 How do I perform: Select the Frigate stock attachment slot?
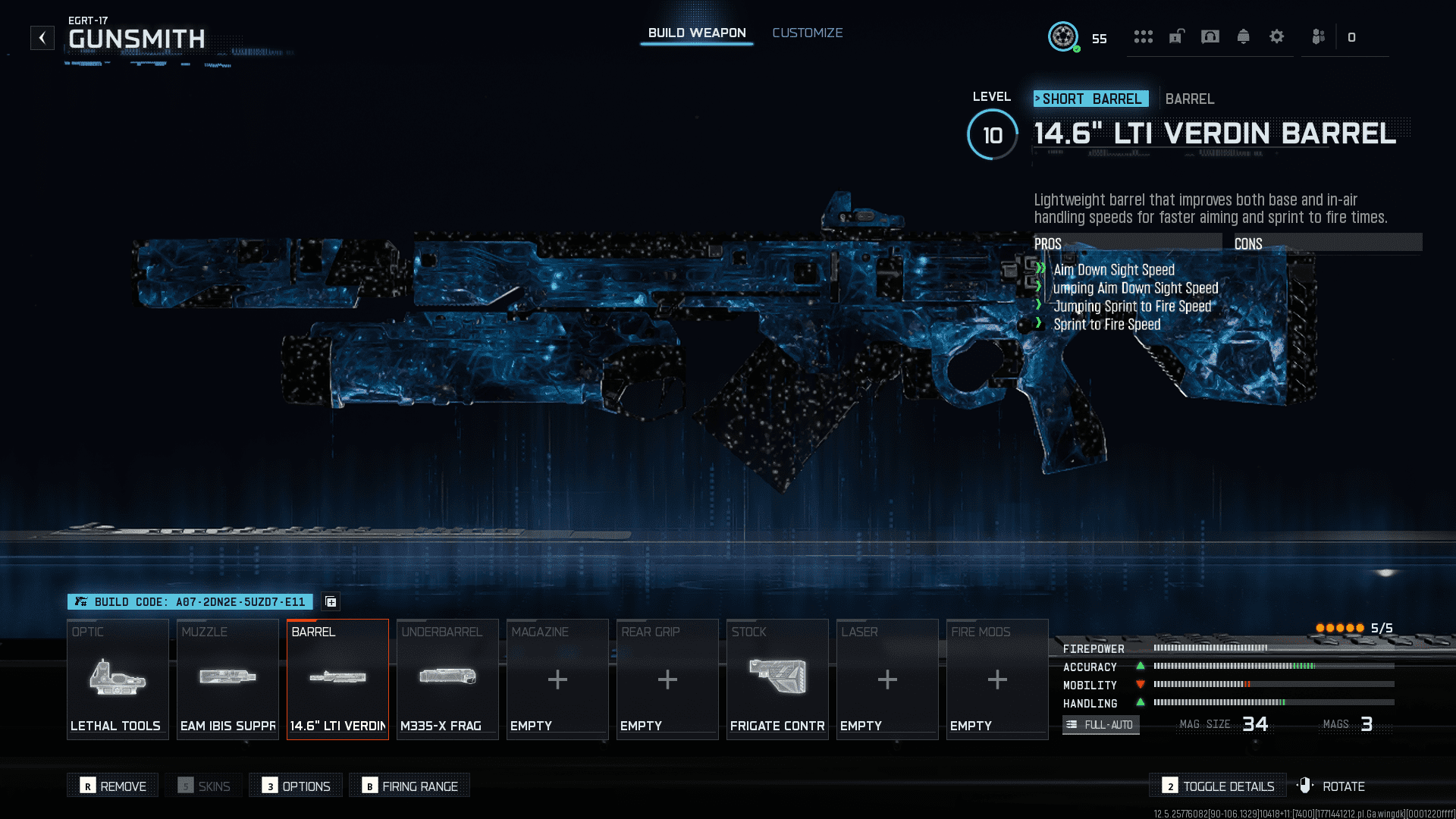coord(777,679)
